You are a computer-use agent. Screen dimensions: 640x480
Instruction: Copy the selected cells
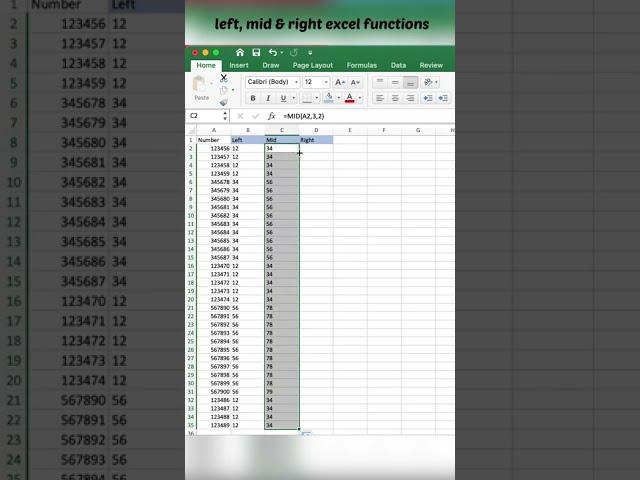coord(223,90)
